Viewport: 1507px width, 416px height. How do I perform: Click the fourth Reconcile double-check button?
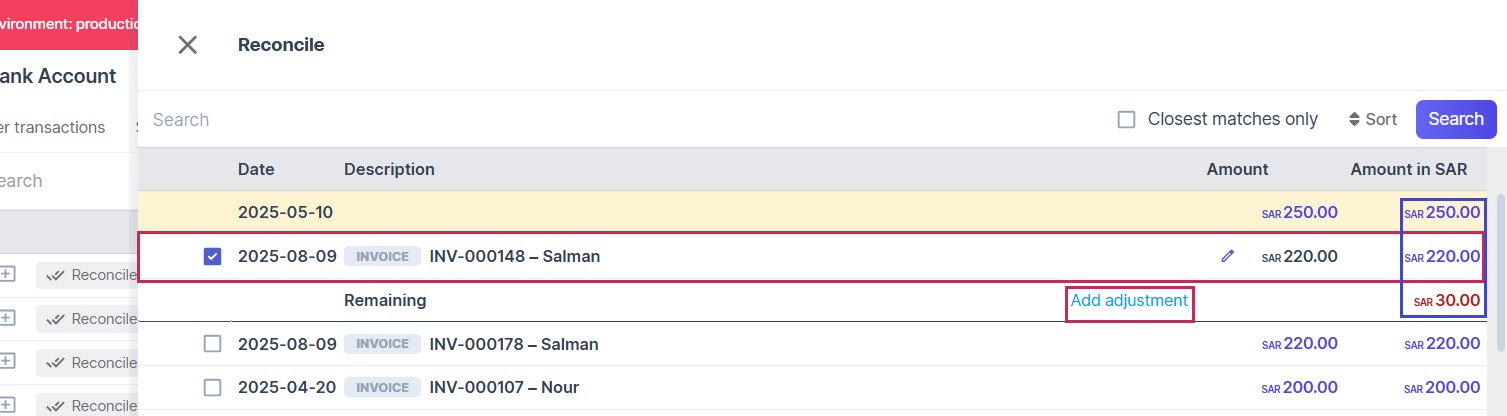tap(90, 405)
